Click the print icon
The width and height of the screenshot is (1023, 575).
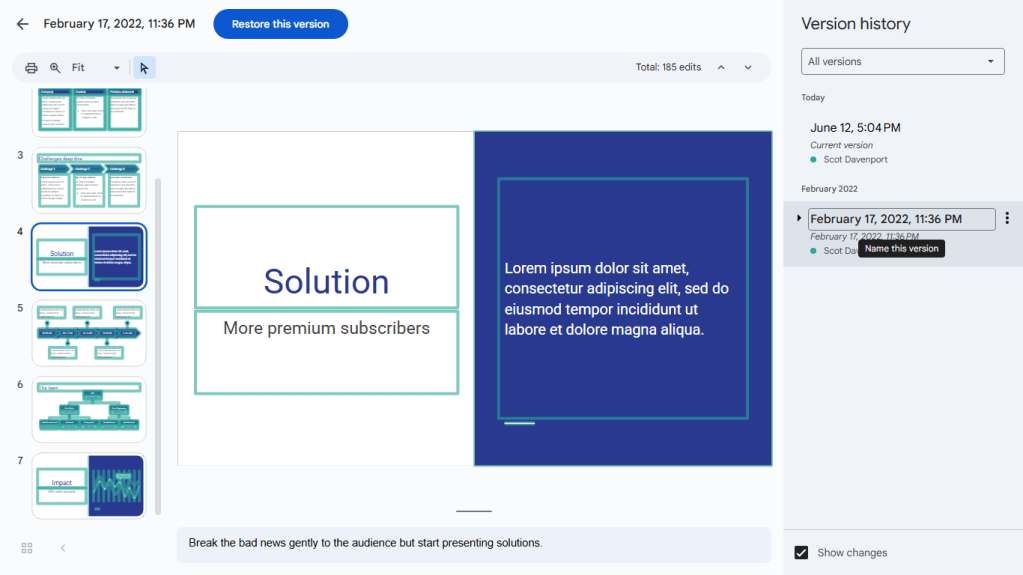click(x=31, y=68)
